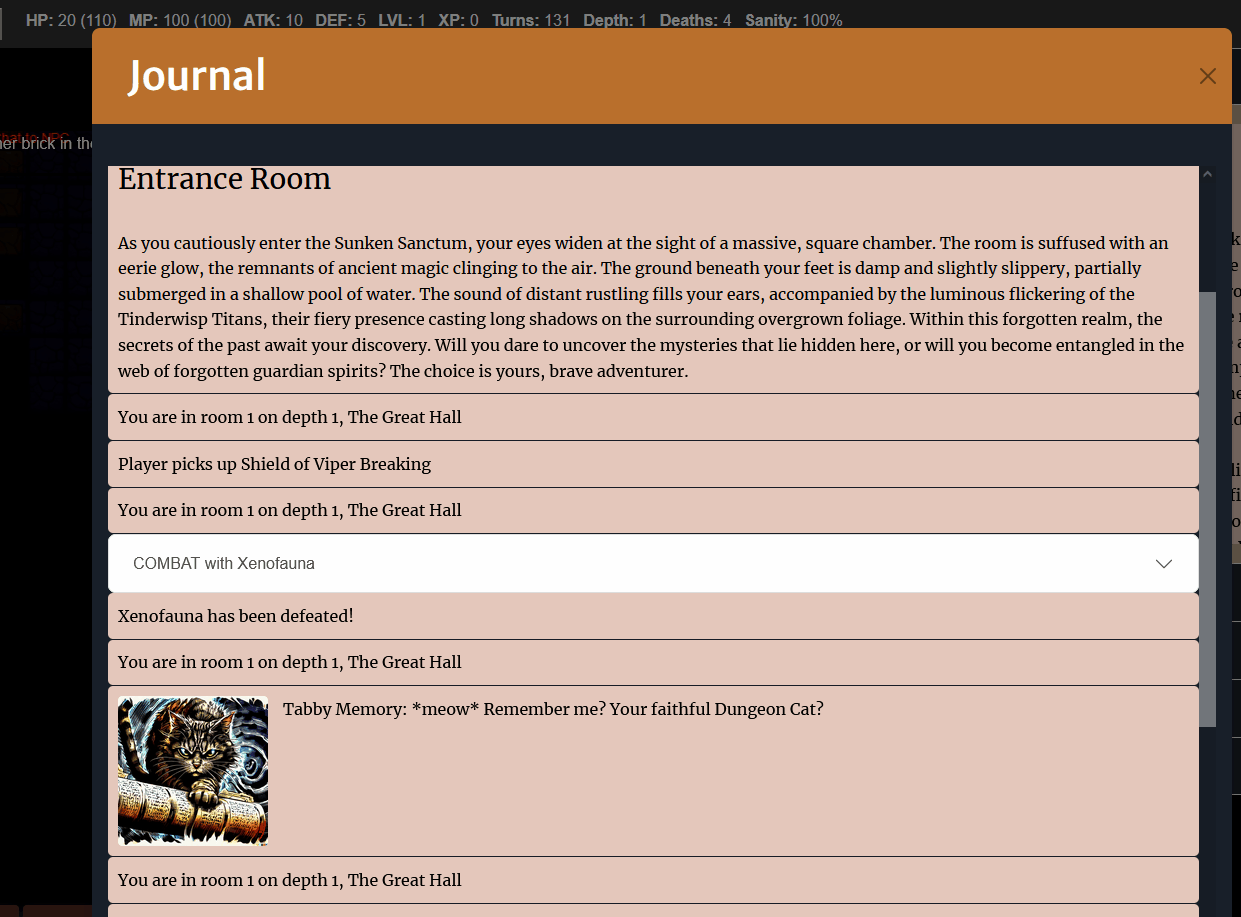Click the journal scrollbar up arrow
The height and width of the screenshot is (917, 1241).
[x=1208, y=174]
